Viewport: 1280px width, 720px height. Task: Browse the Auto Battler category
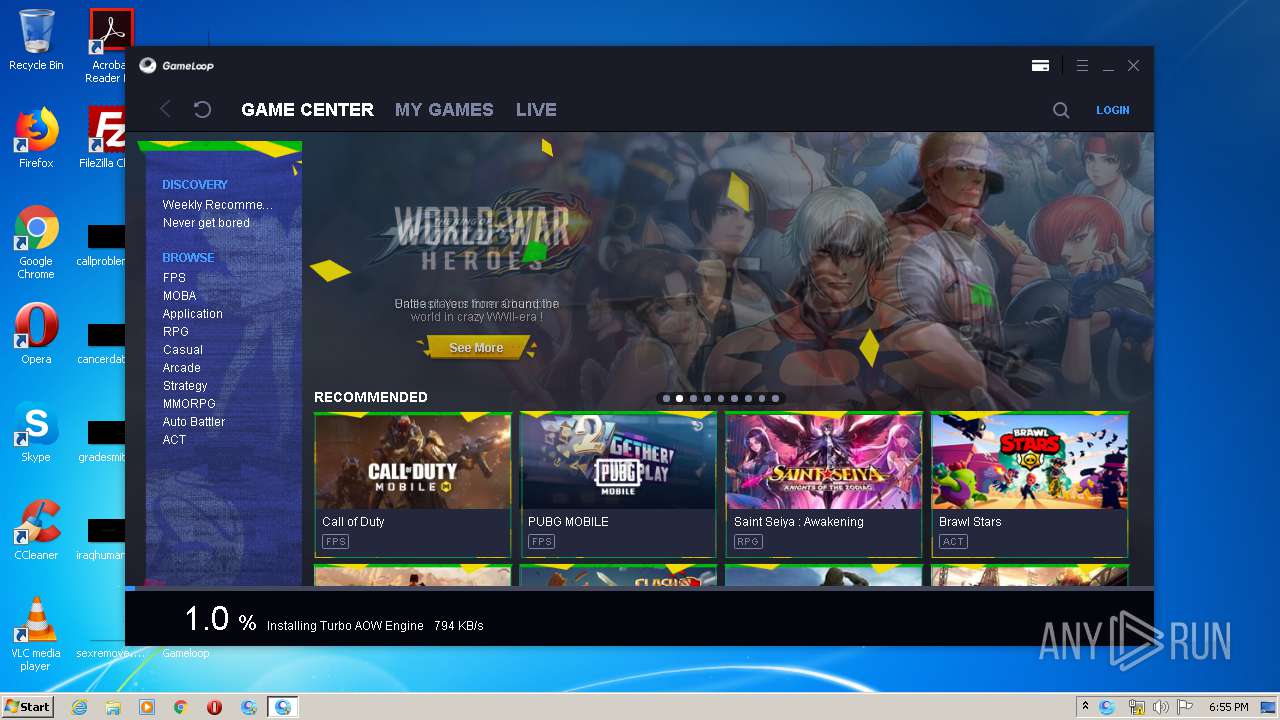[194, 422]
